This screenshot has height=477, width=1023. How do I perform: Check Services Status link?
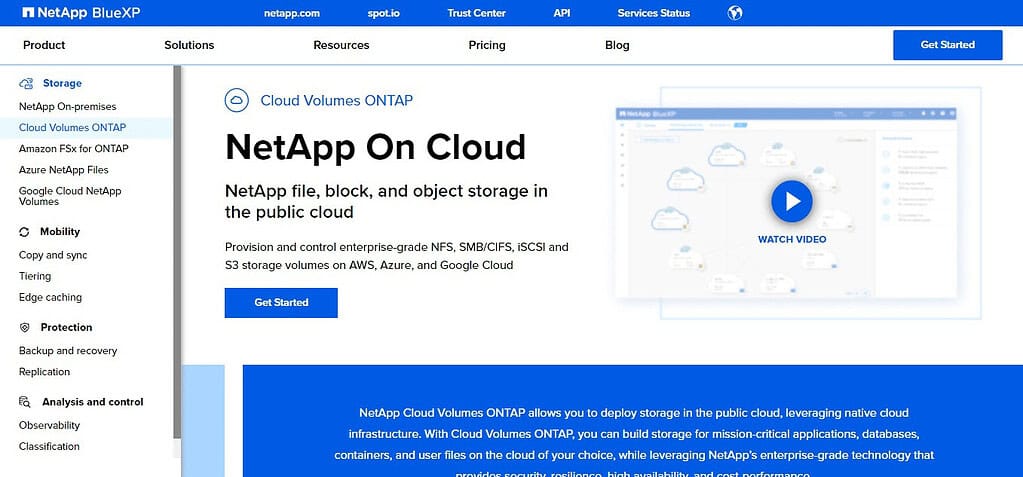pyautogui.click(x=654, y=13)
